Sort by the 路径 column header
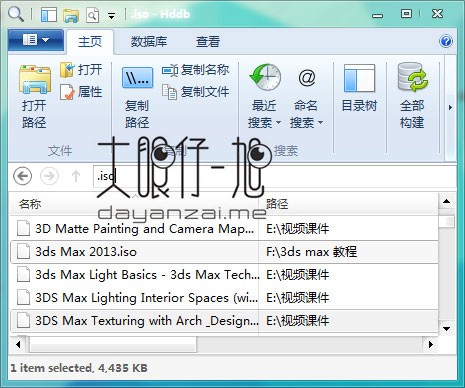 (x=349, y=204)
